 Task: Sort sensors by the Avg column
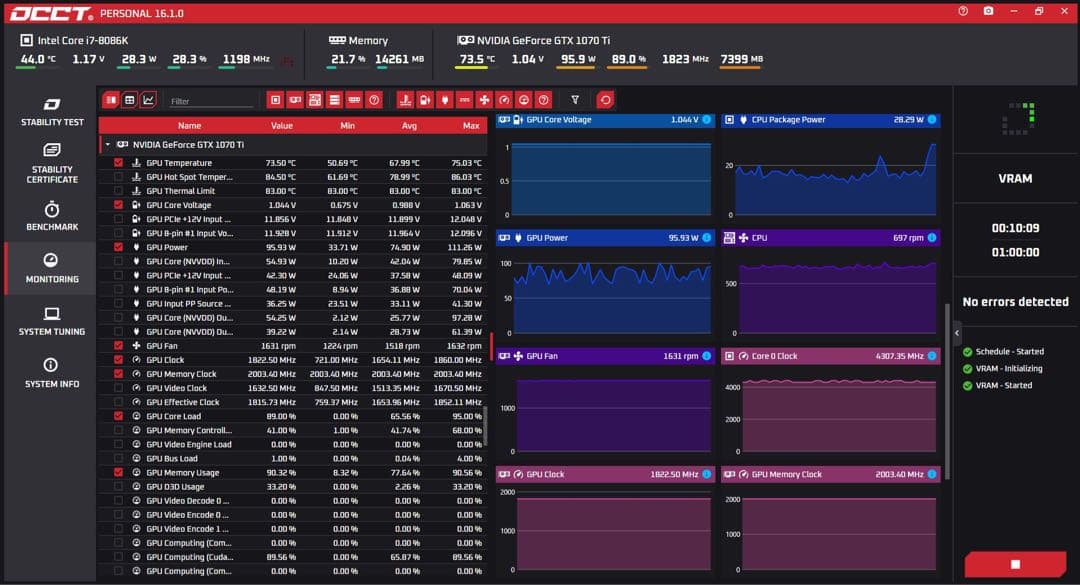click(x=409, y=125)
